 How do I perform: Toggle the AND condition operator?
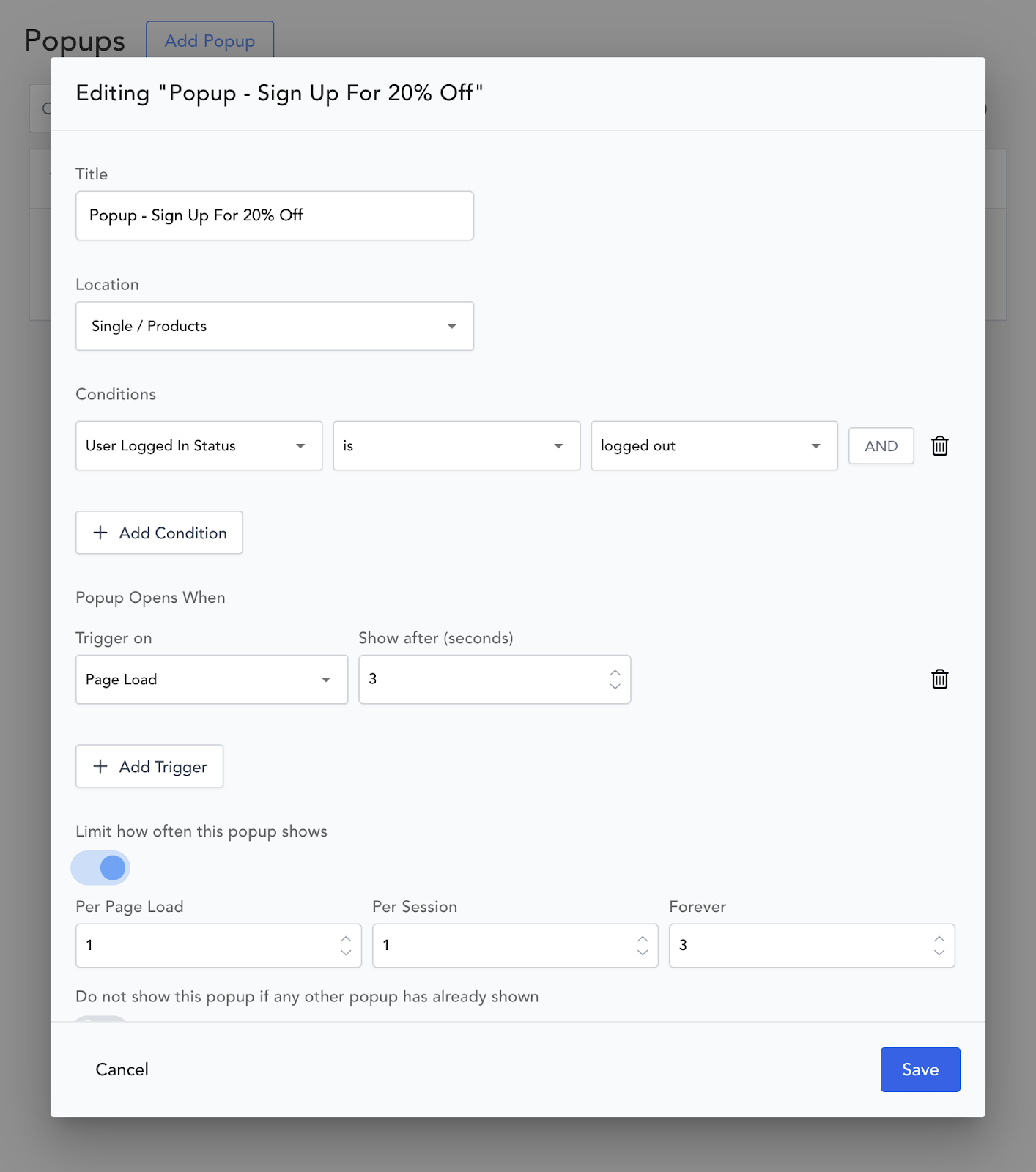tap(881, 446)
